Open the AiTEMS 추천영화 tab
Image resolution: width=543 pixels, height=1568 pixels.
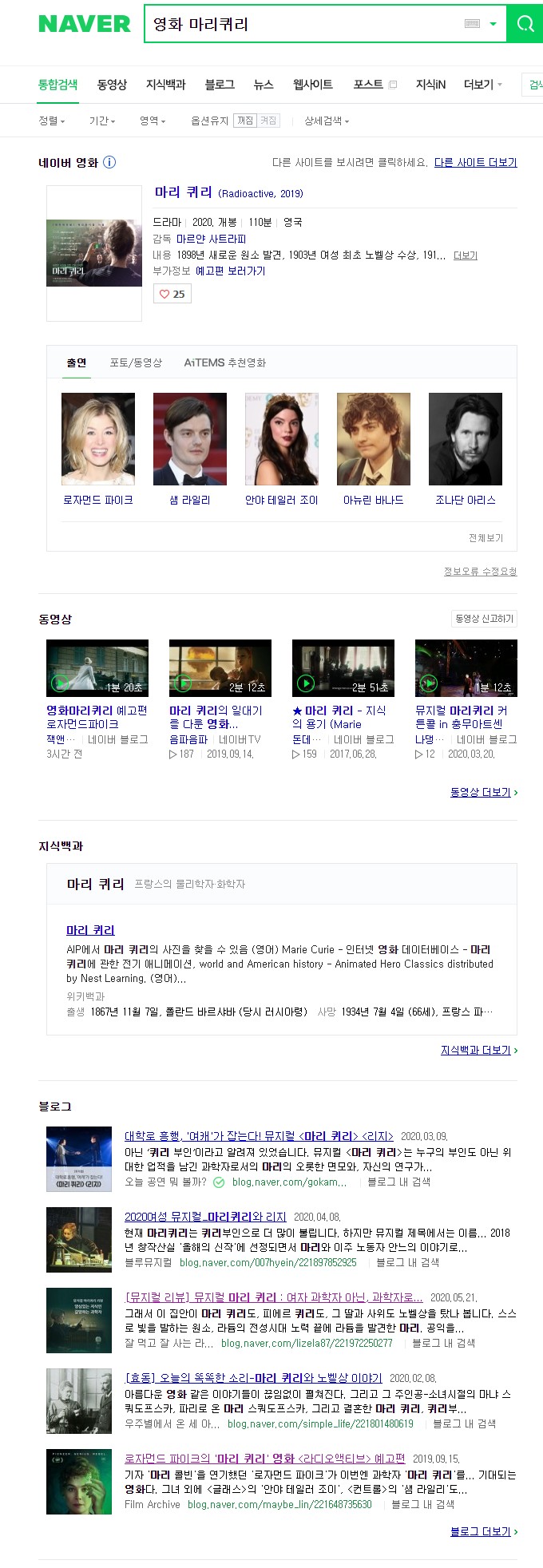pos(225,362)
